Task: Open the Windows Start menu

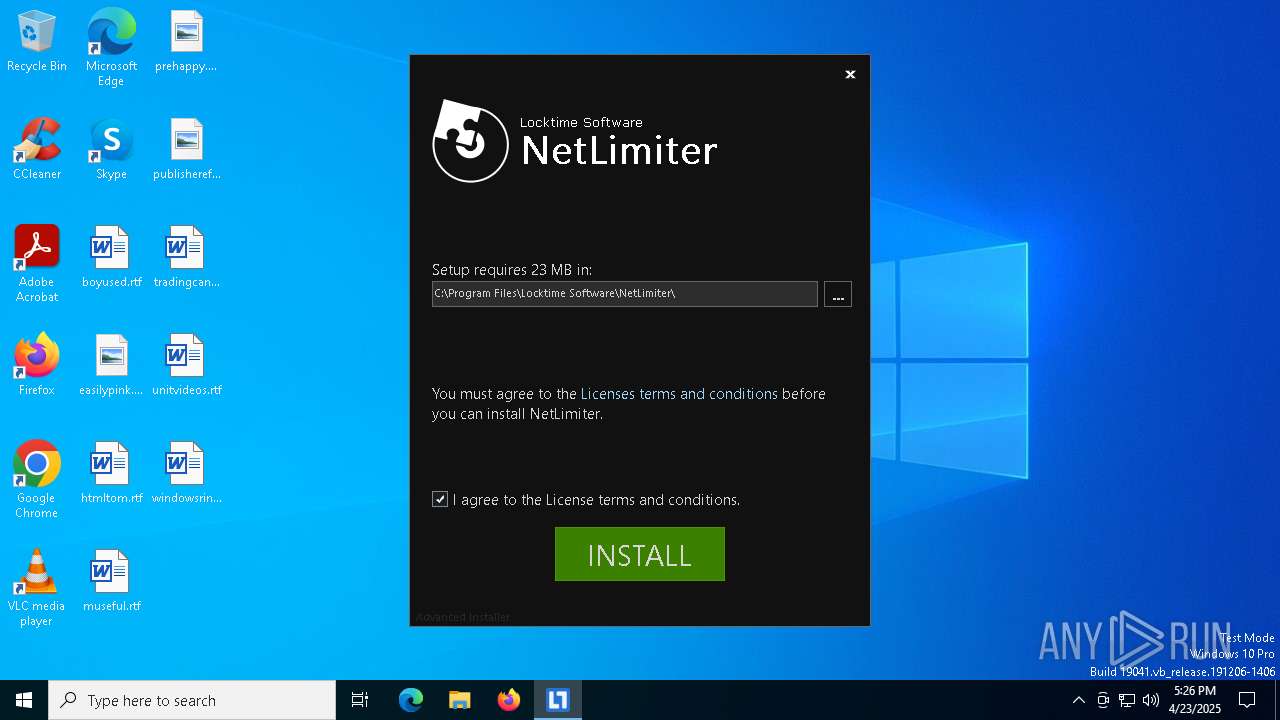Action: pos(24,700)
